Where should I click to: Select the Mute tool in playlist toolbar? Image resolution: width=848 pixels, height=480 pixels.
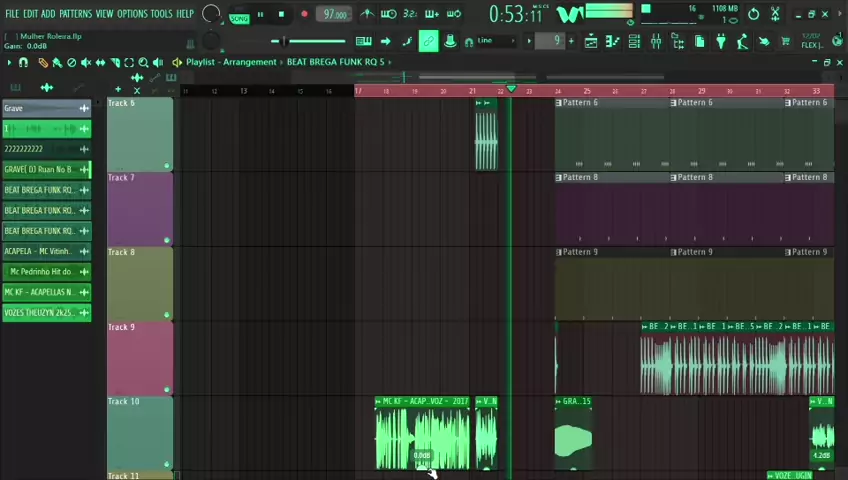pyautogui.click(x=85, y=63)
